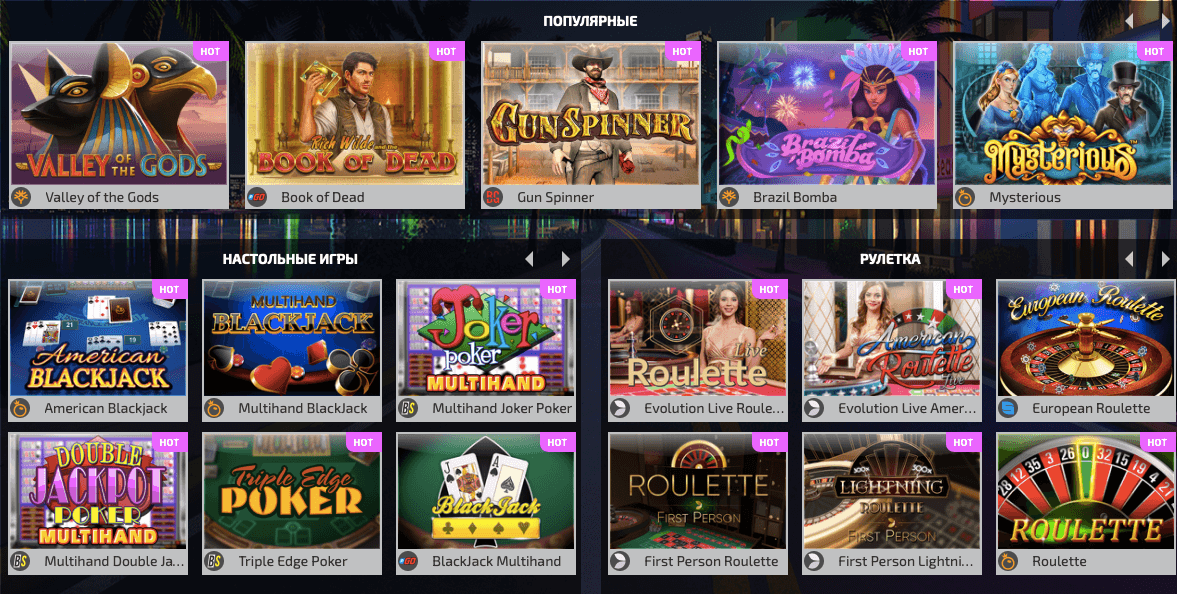Click HOT badge on Mysterious game tile
Screen dimensions: 1177x594
click(x=1153, y=52)
